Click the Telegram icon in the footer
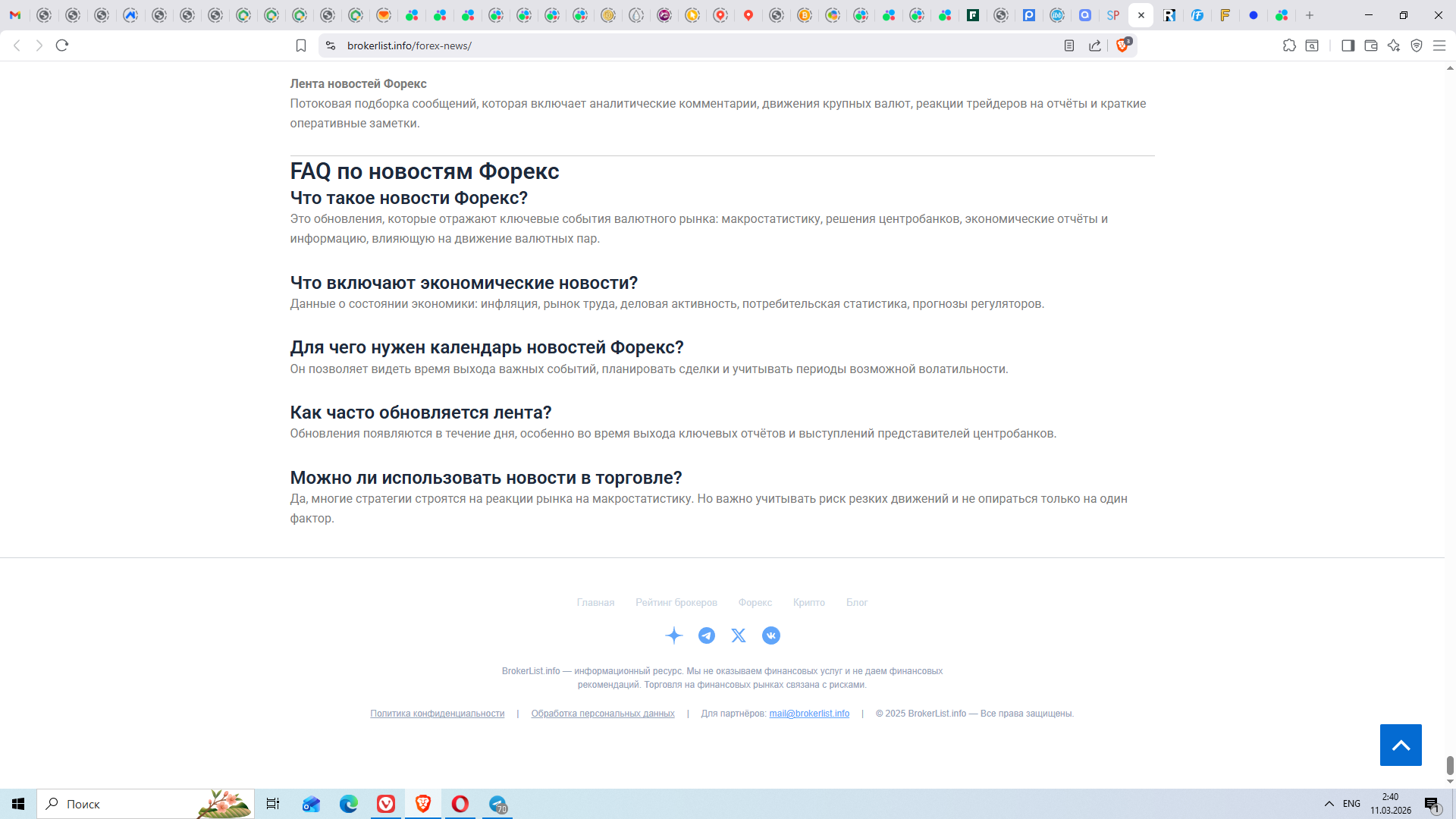 (706, 635)
